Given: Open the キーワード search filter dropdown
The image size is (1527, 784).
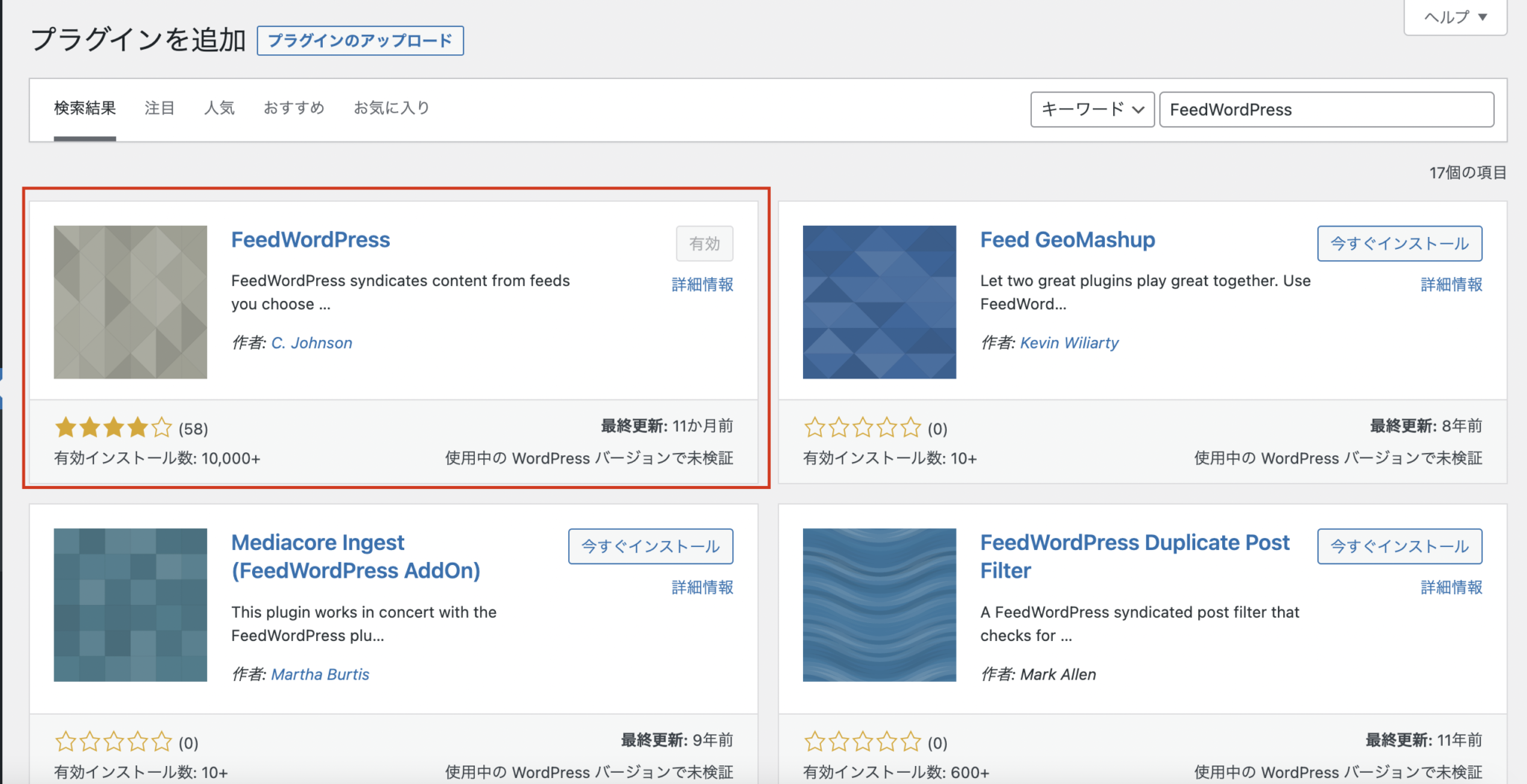Looking at the screenshot, I should click(1092, 109).
